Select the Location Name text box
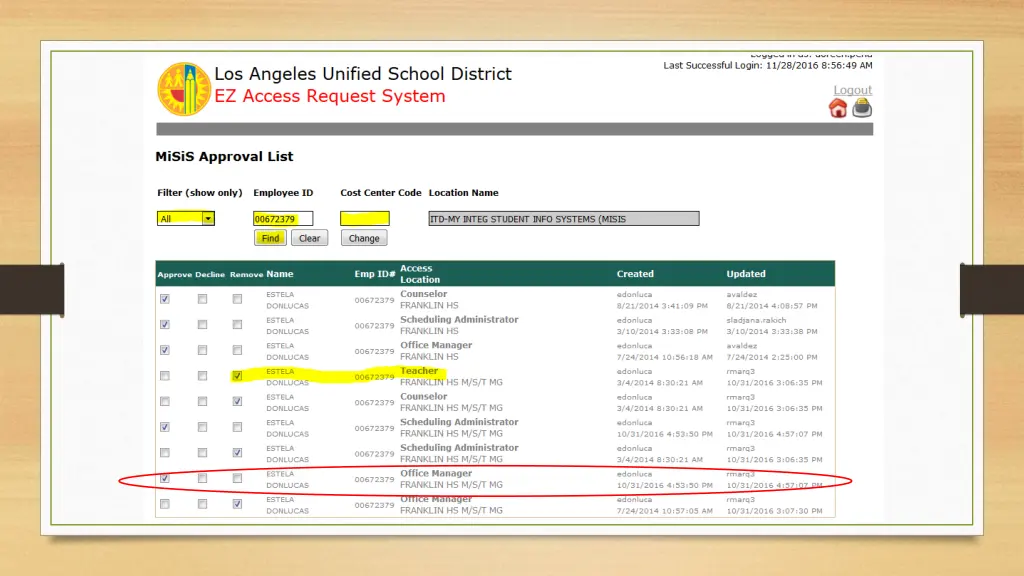 click(564, 218)
